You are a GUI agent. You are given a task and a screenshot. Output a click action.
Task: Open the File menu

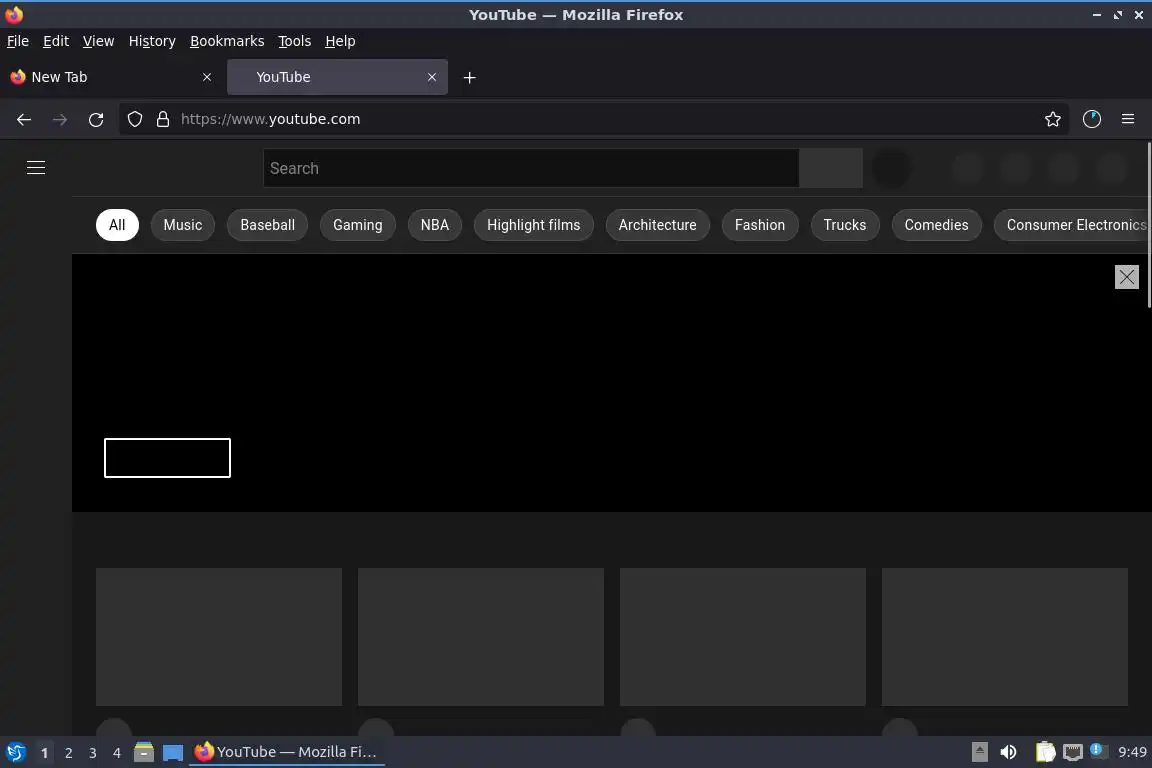[x=18, y=41]
